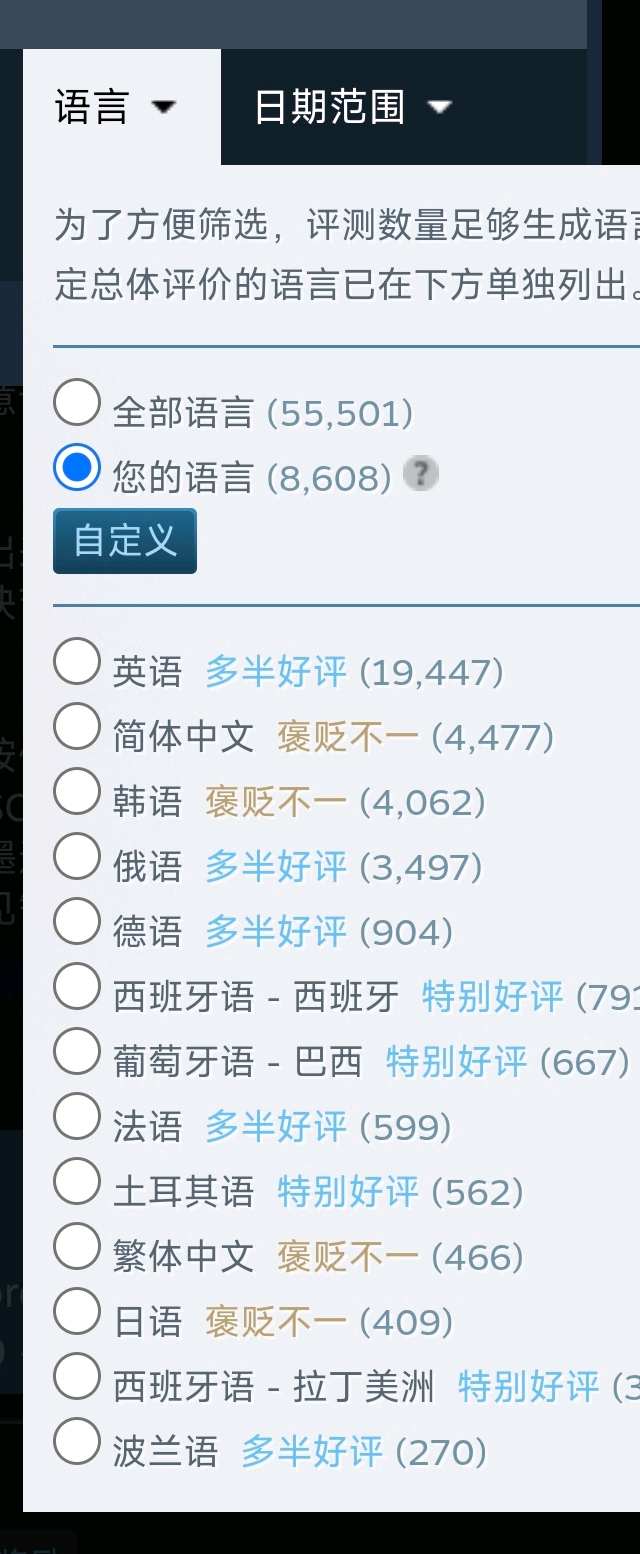The width and height of the screenshot is (640, 1554).
Task: Choose 葡萄牙语 - 巴西 radio button
Action: pos(77,1052)
